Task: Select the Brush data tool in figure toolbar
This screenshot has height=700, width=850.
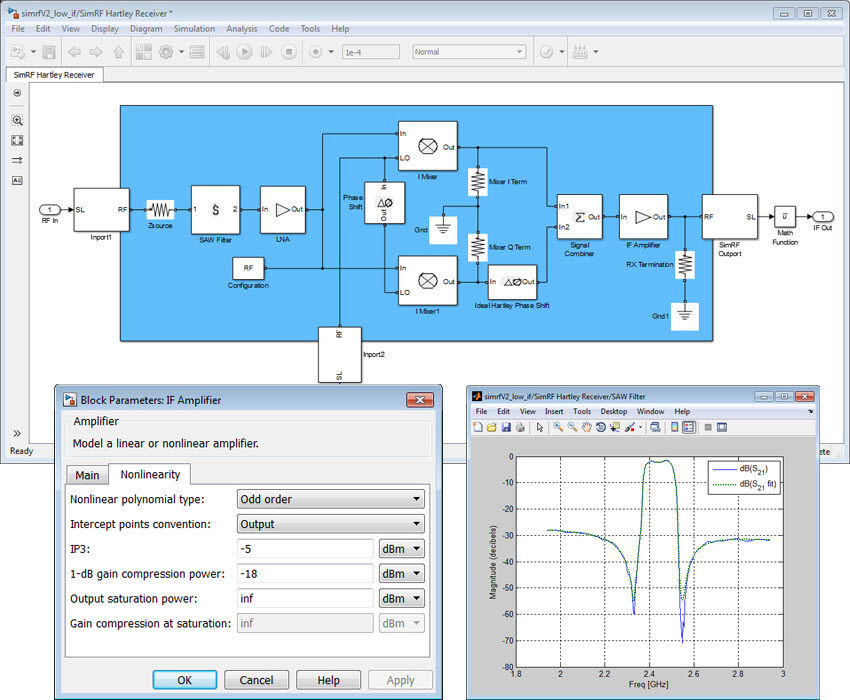Action: tap(629, 427)
